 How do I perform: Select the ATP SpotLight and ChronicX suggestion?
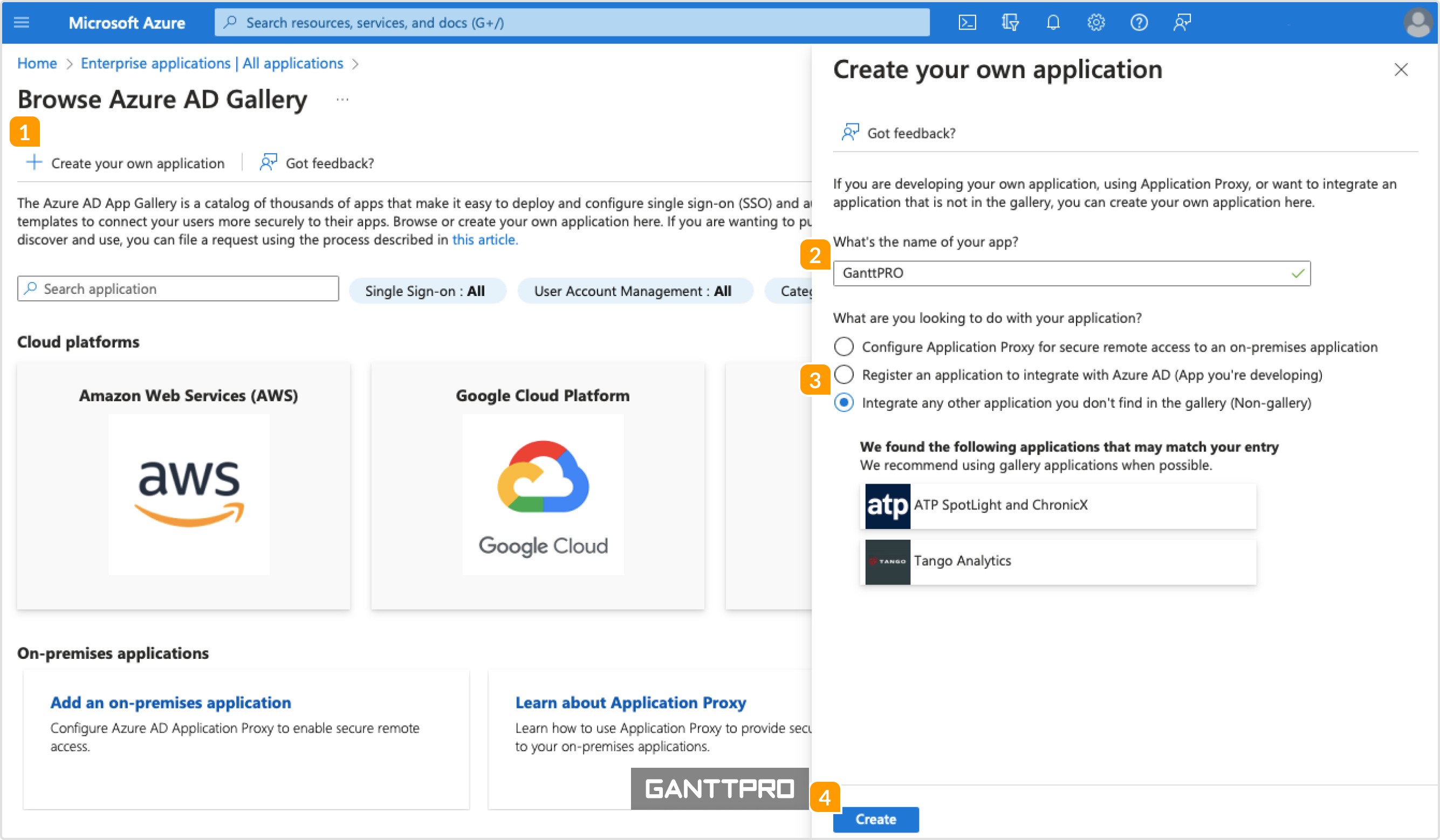click(1058, 506)
